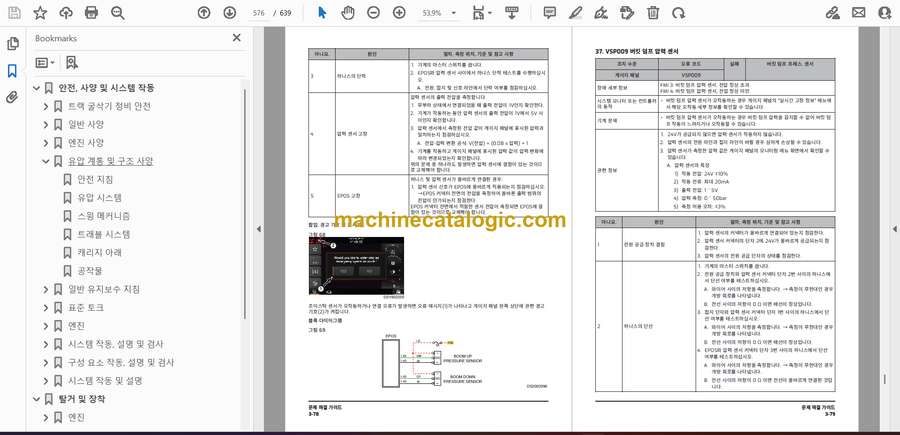Open the 유압 시스템 bookmark
This screenshot has width=900, height=435.
[99, 198]
